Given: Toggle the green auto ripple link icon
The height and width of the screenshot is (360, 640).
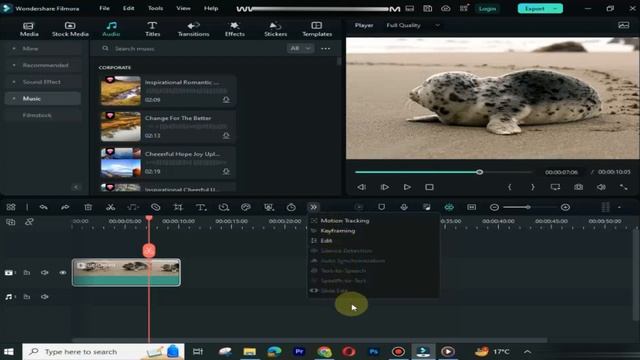Looking at the screenshot, I should click(449, 207).
